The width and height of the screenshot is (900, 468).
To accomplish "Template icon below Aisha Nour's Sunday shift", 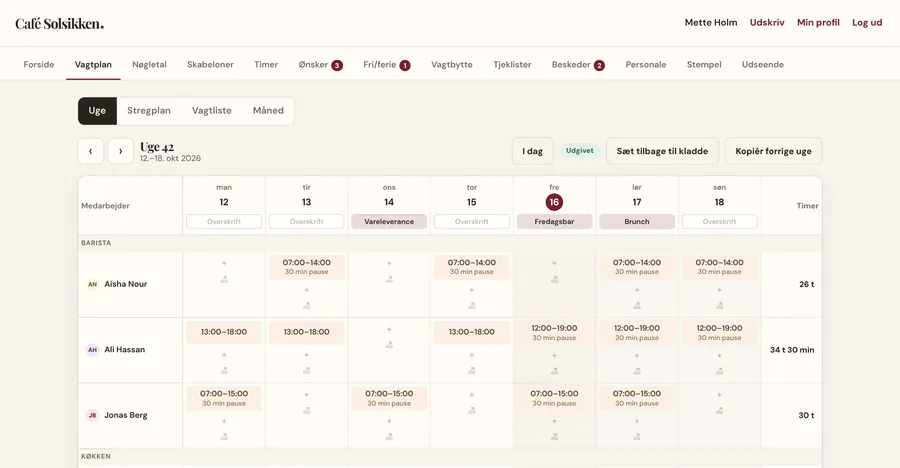I will (x=720, y=305).
